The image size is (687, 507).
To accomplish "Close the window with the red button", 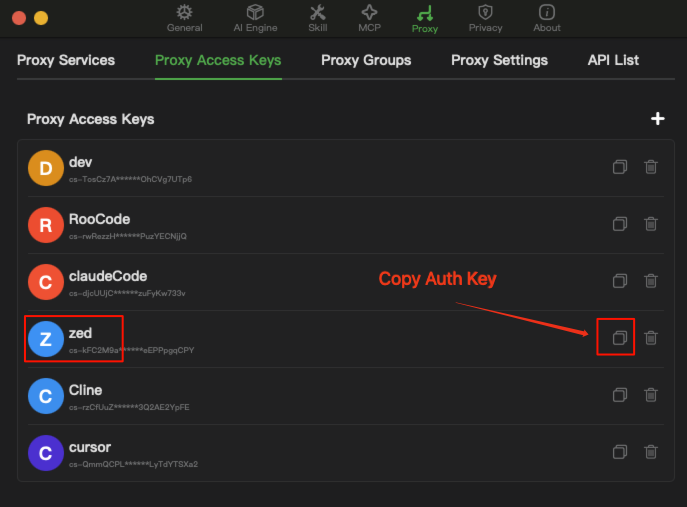I will point(19,18).
